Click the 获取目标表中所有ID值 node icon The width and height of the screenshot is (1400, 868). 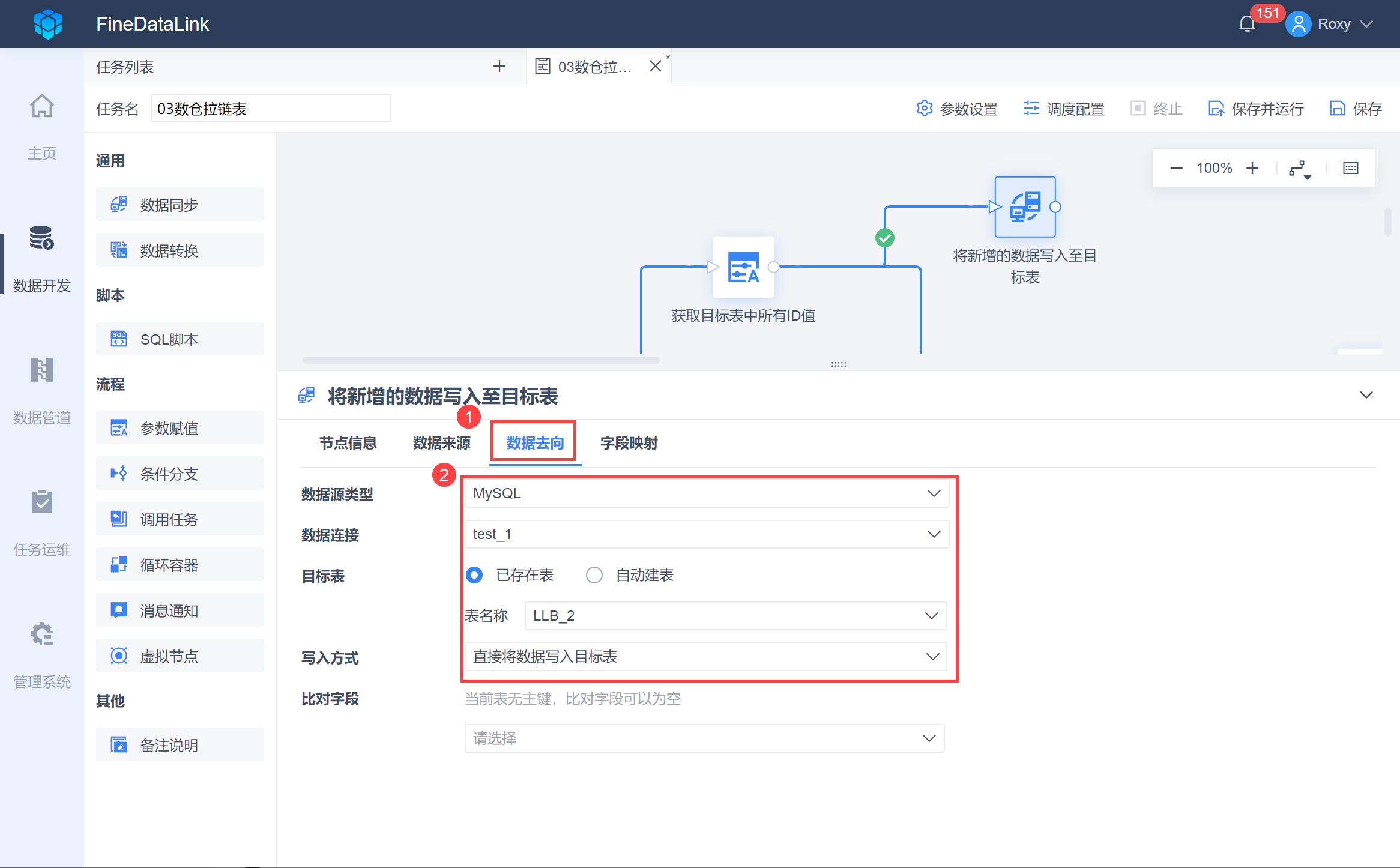[x=743, y=268]
